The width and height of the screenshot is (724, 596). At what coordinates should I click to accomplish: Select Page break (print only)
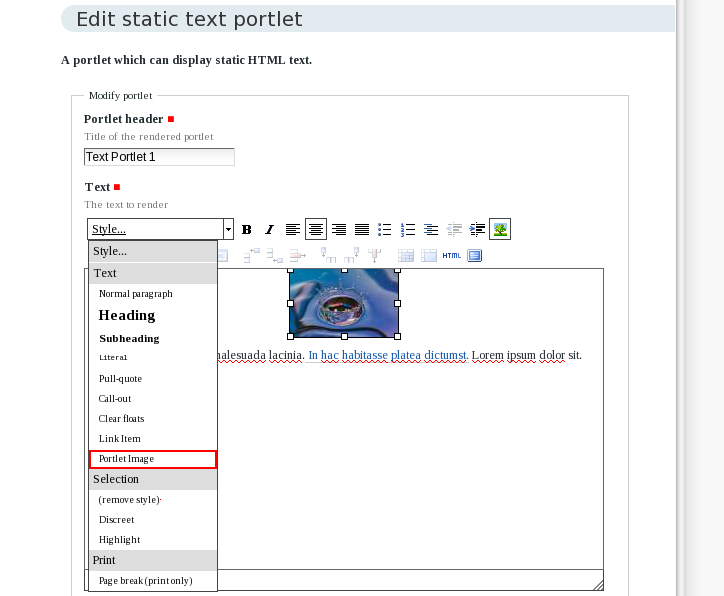point(153,581)
